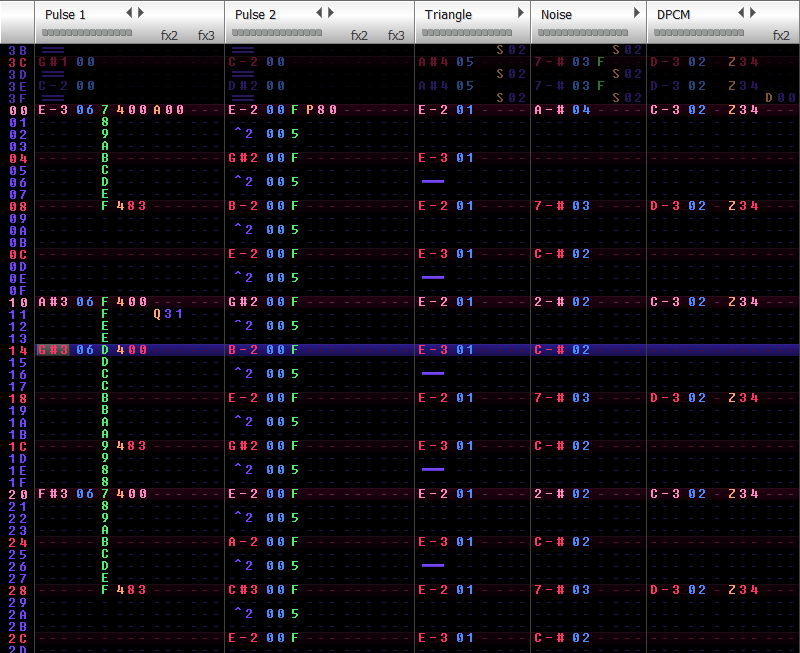Click Pulse 1 right arrow to add effect column
This screenshot has width=800, height=653.
tap(141, 13)
